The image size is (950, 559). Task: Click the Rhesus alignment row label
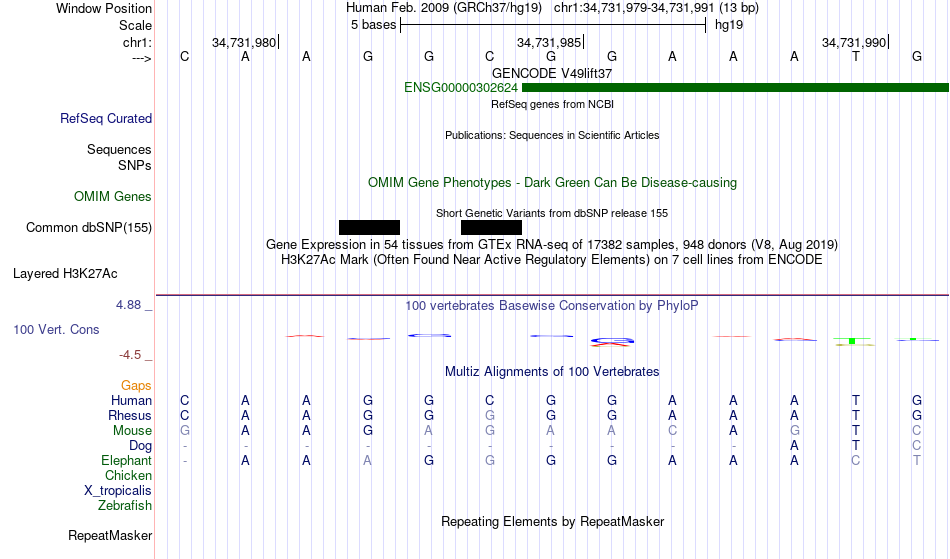(x=130, y=416)
